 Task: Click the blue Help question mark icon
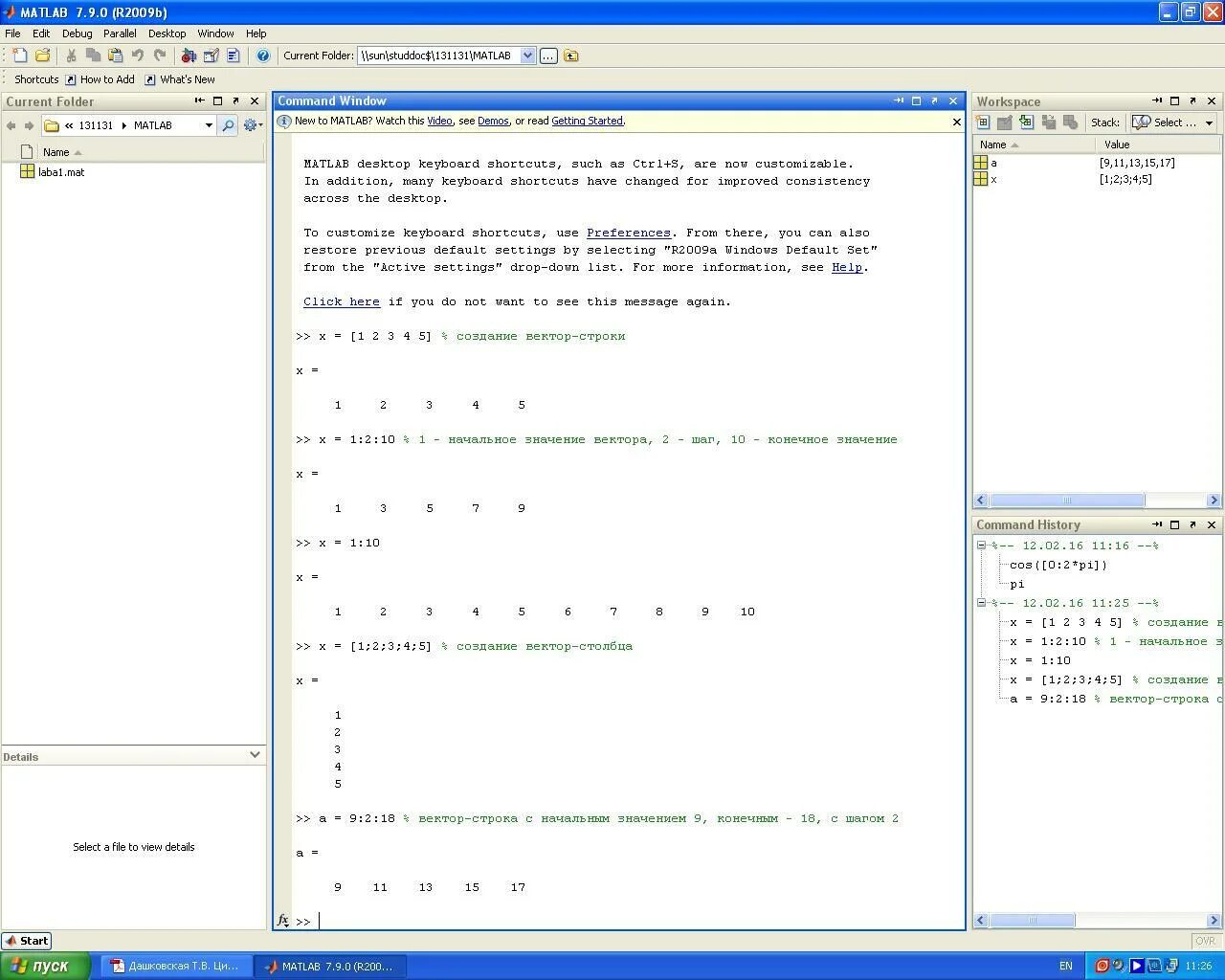(x=263, y=56)
